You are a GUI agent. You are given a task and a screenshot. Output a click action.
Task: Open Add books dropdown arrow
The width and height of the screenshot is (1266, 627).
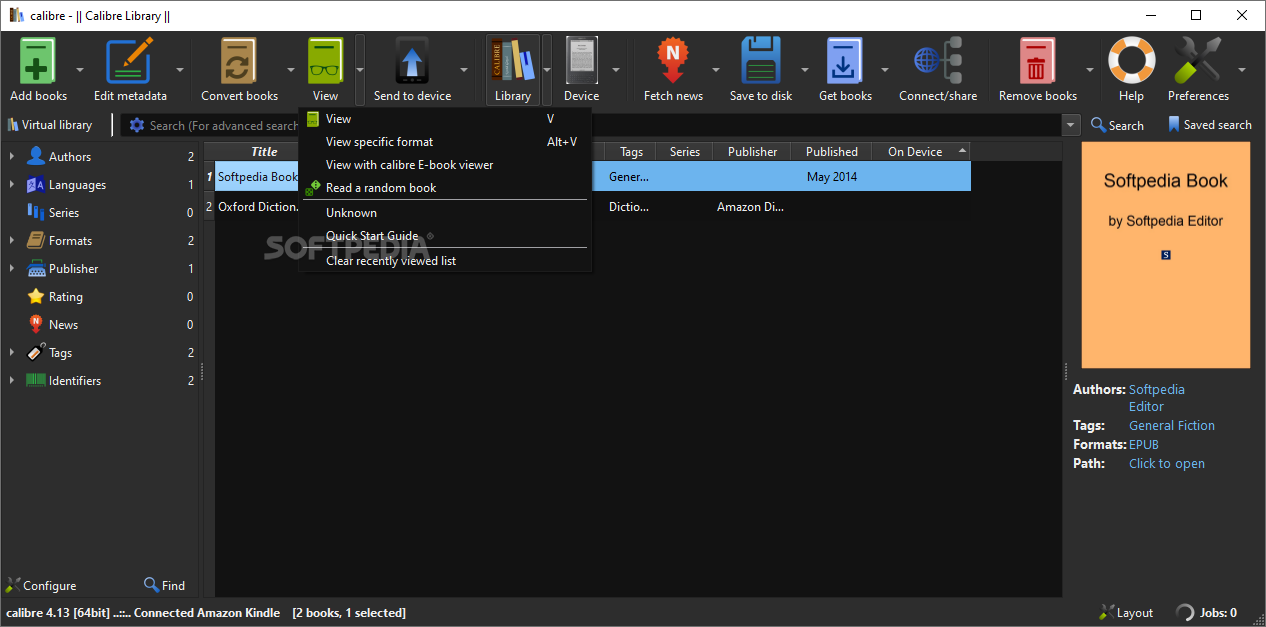pyautogui.click(x=80, y=70)
